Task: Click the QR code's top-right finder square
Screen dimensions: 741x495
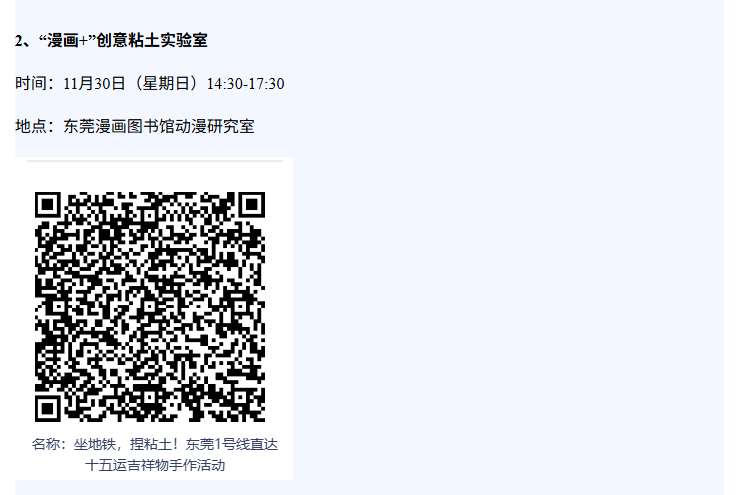Action: [x=252, y=205]
